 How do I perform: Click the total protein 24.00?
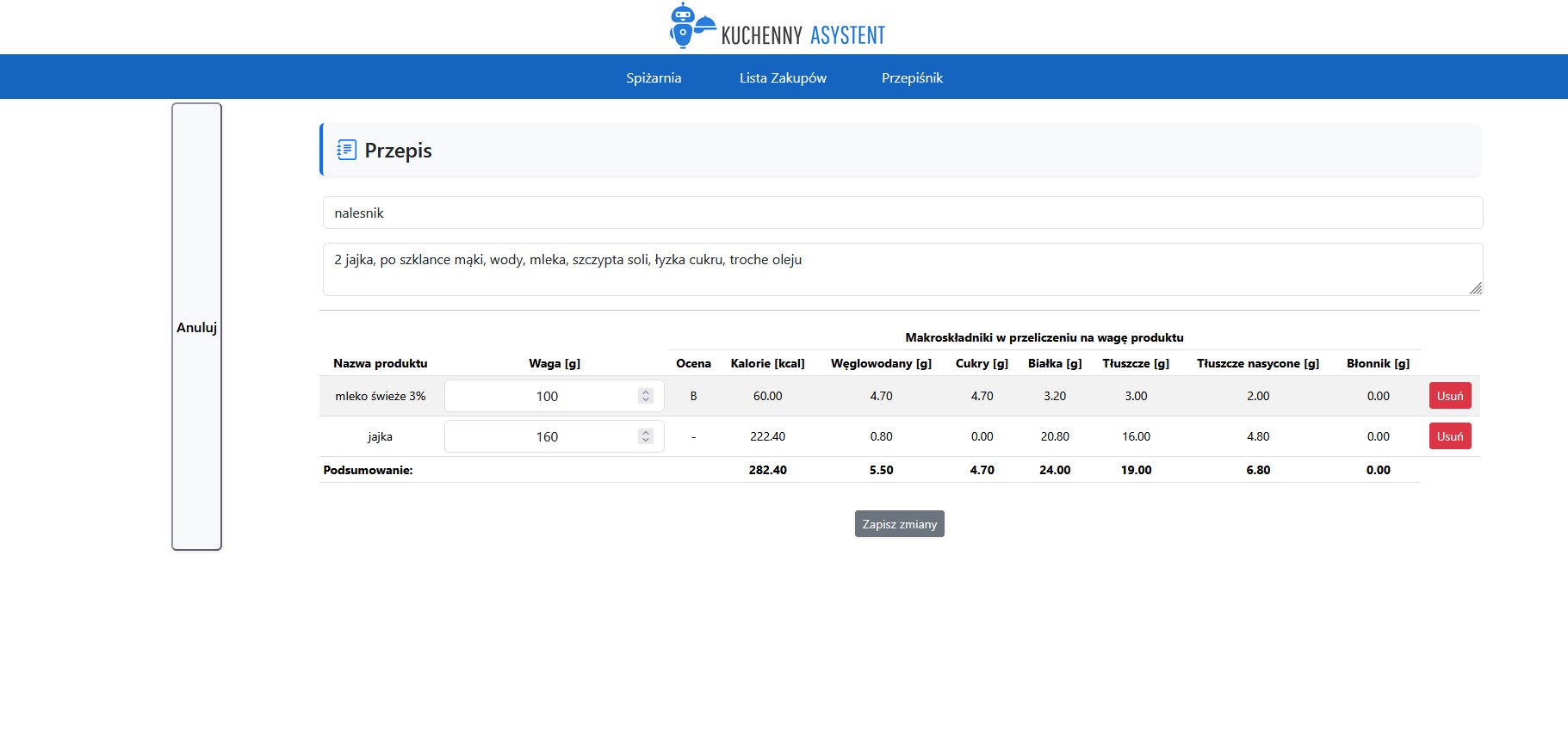point(1055,470)
